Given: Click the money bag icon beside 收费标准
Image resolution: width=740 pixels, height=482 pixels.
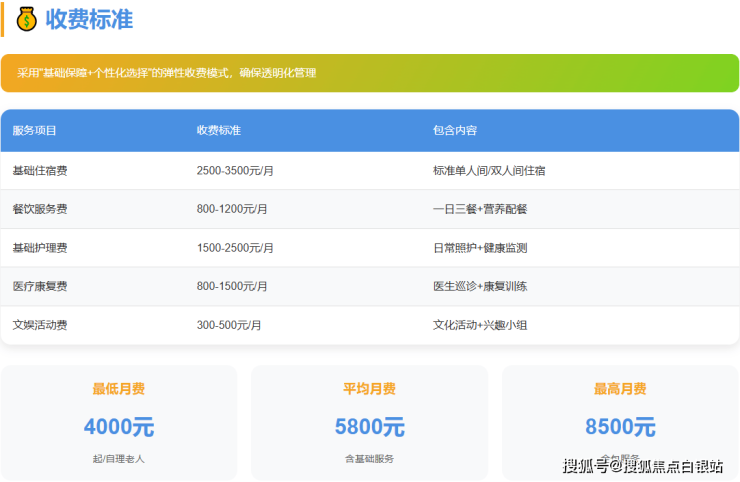Looking at the screenshot, I should 26,19.
